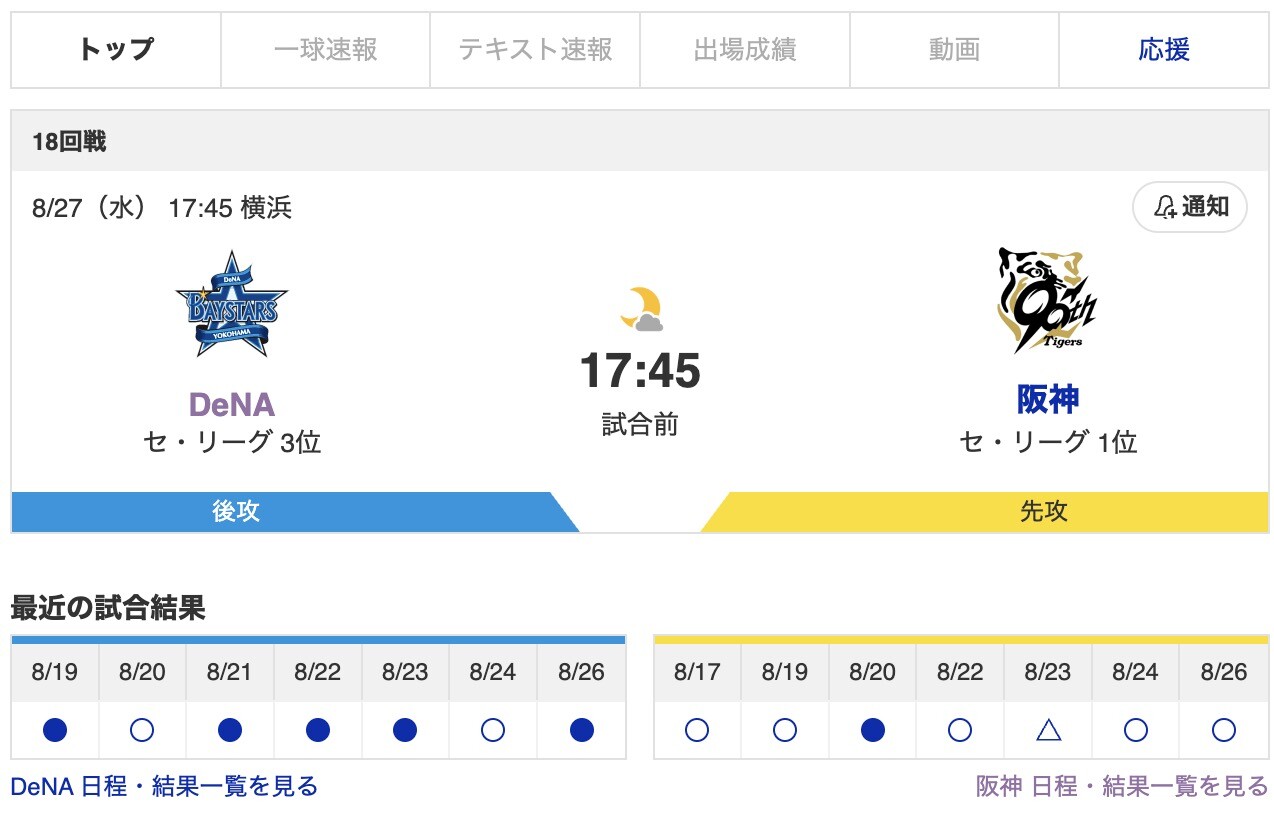Open the トップ tab
1274x814 pixels.
pyautogui.click(x=116, y=50)
